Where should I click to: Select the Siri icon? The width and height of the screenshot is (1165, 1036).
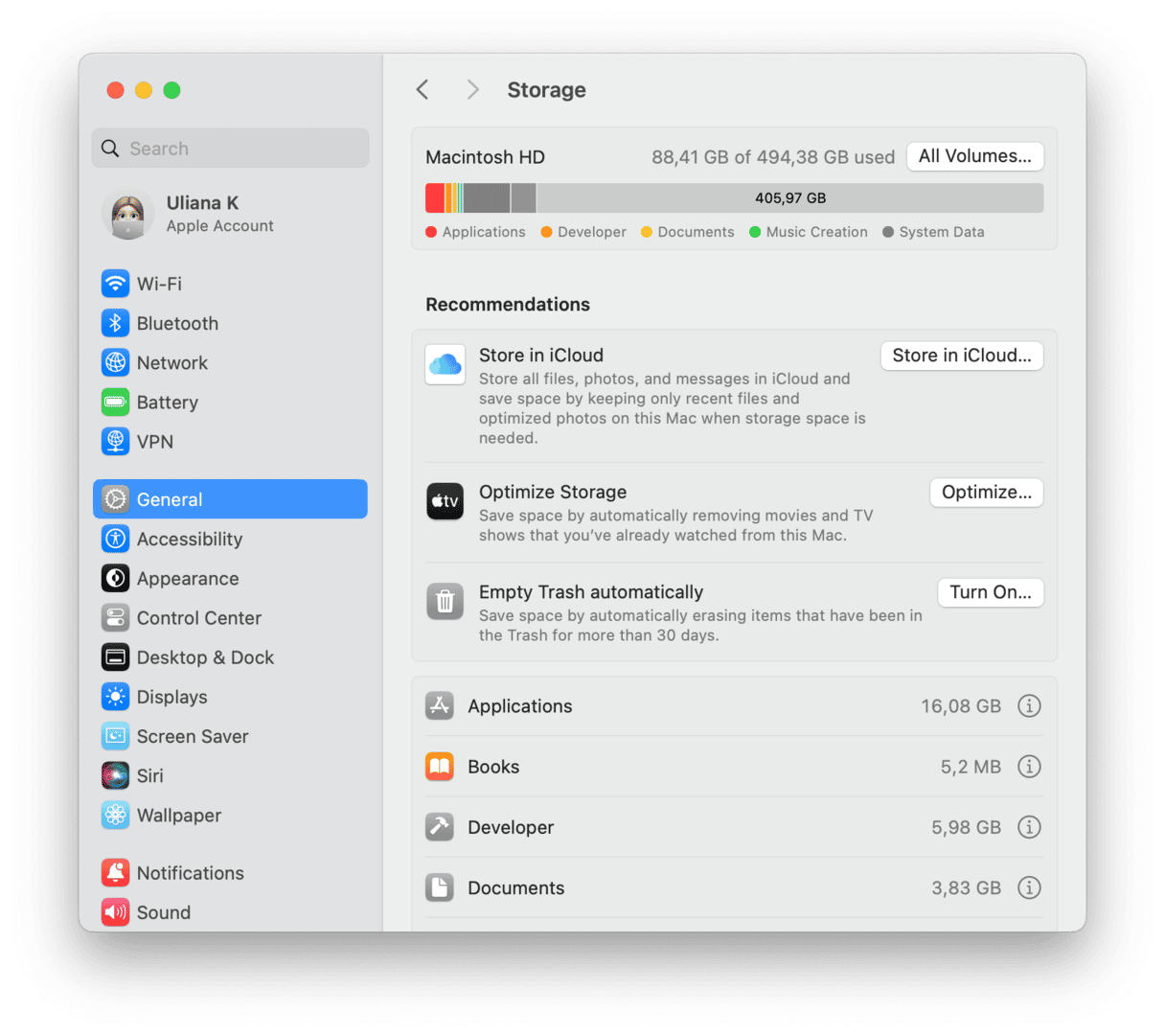[115, 775]
